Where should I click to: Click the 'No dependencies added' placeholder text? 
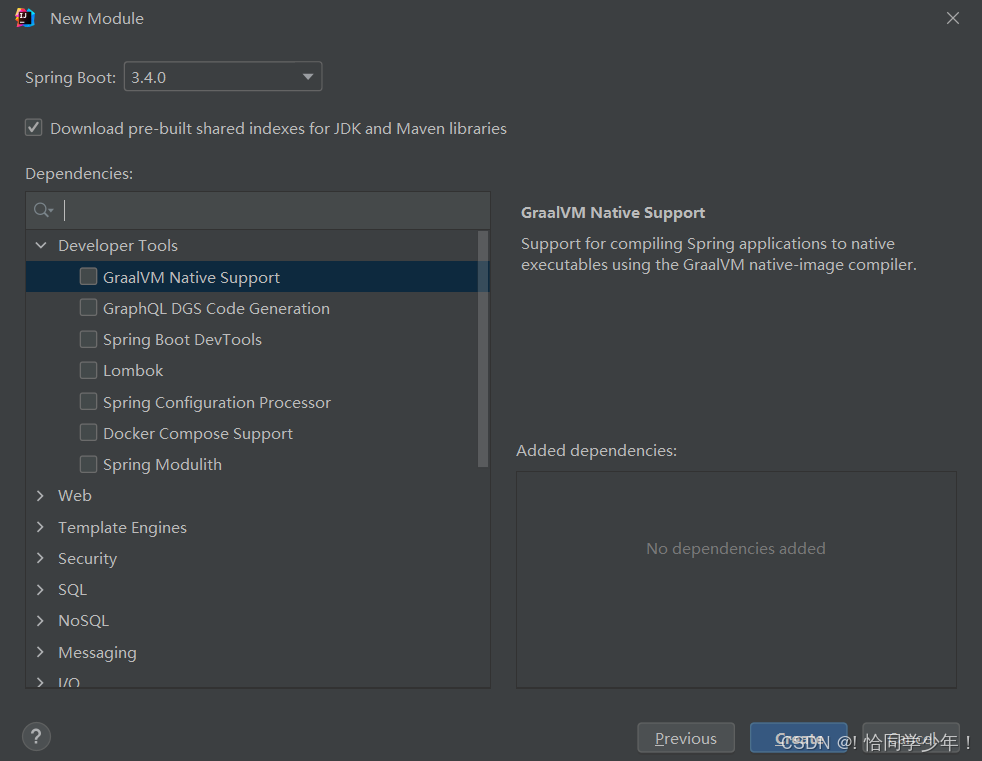736,549
